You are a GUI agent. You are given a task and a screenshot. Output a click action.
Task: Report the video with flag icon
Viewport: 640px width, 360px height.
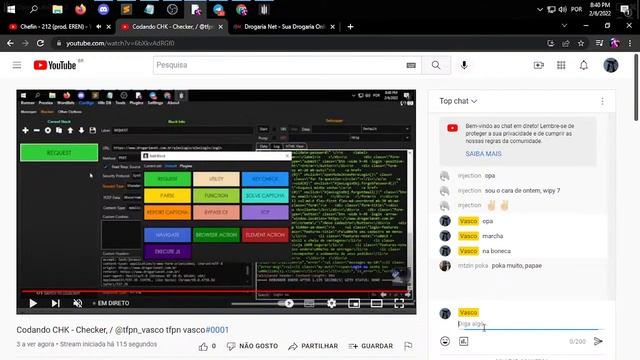pos(408,346)
